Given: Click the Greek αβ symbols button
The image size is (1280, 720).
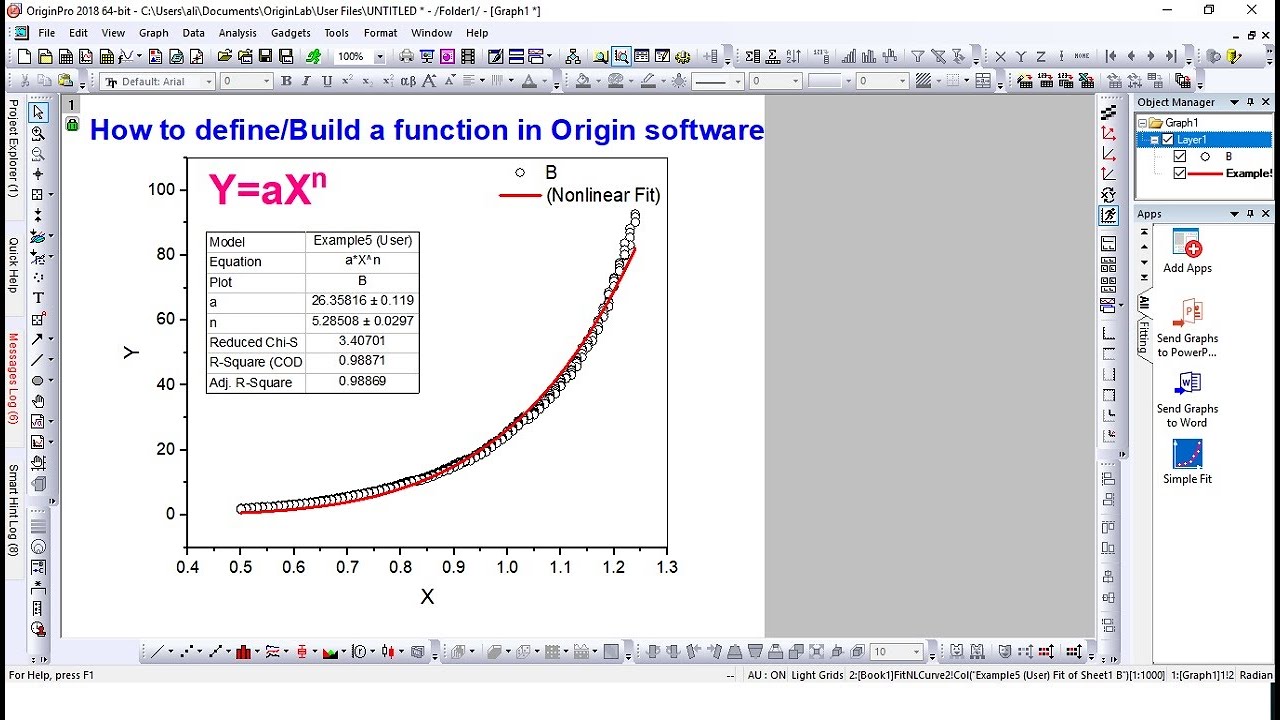Looking at the screenshot, I should [x=408, y=81].
